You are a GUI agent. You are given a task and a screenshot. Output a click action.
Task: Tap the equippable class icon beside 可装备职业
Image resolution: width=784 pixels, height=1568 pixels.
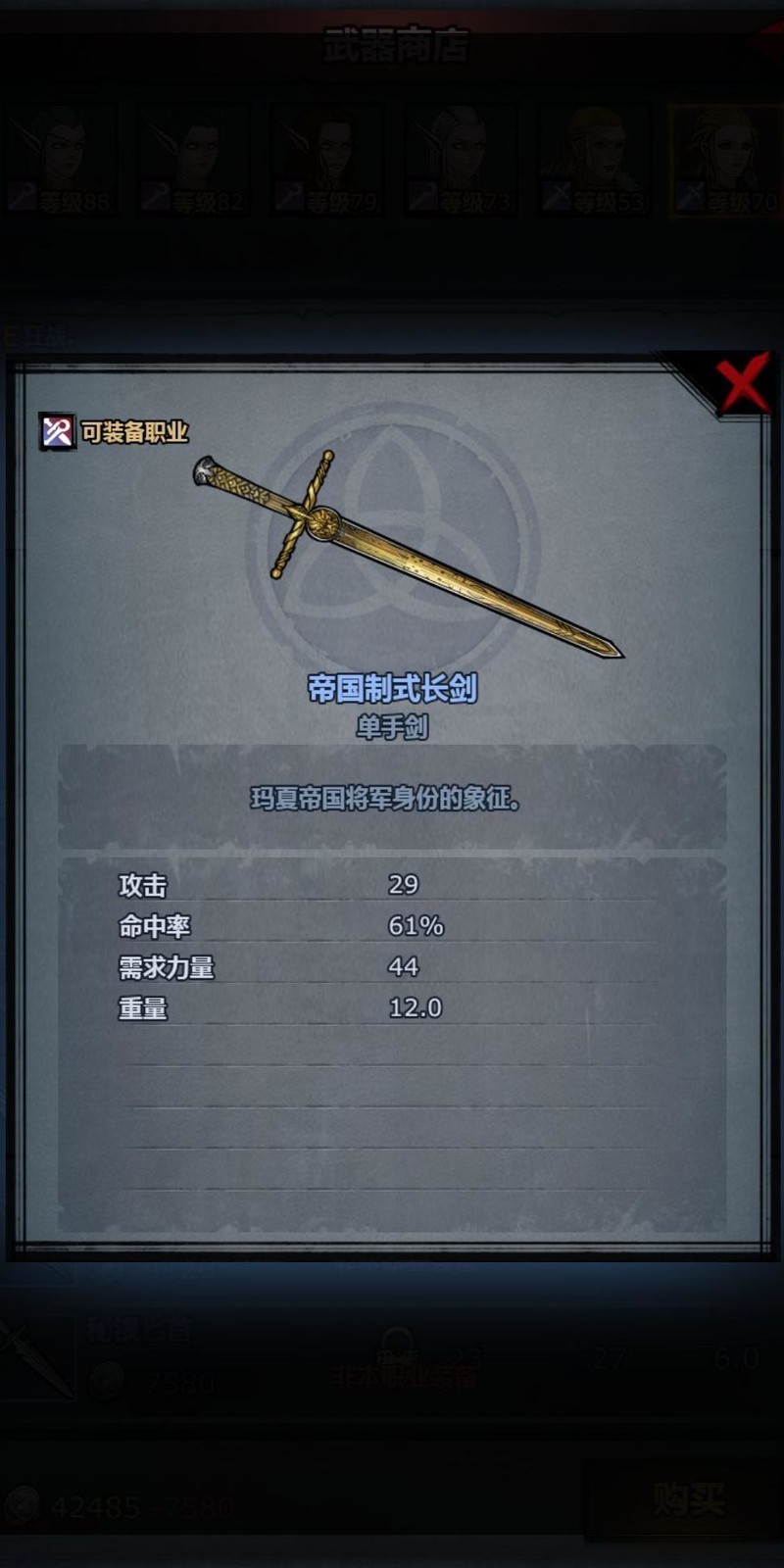58,431
